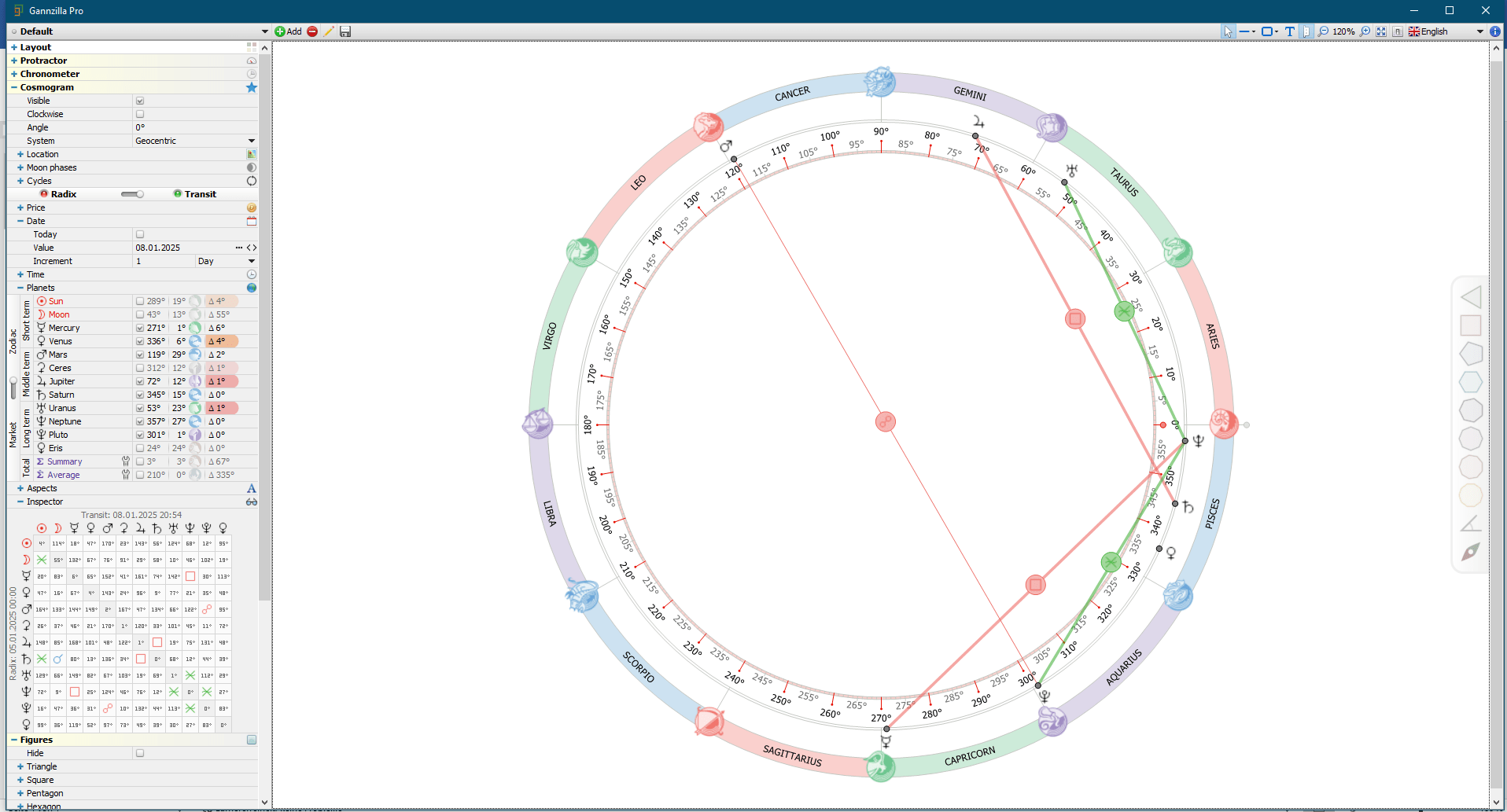Click the Add preset button
1507x812 pixels.
click(288, 31)
